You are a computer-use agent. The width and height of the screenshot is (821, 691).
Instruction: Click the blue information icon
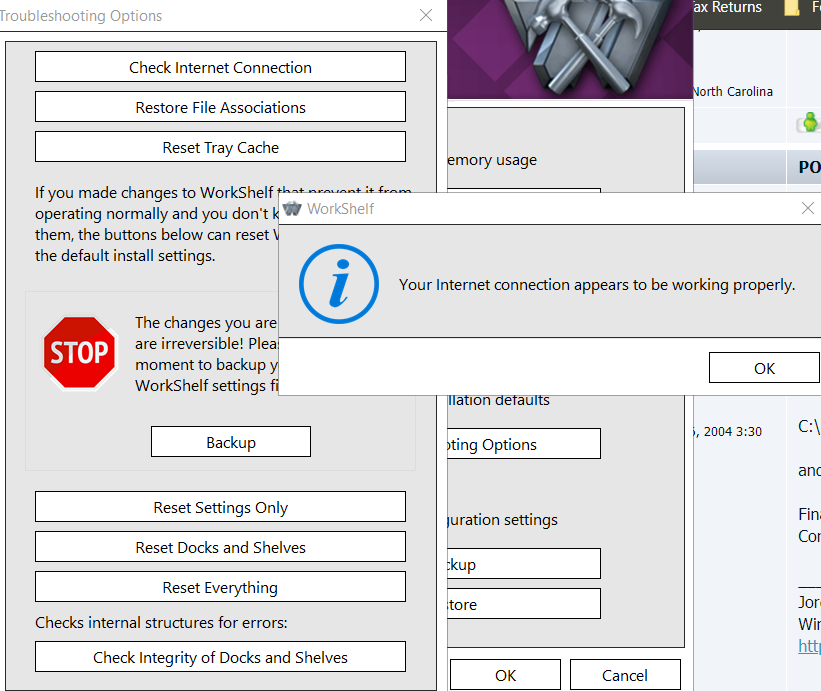pyautogui.click(x=339, y=284)
